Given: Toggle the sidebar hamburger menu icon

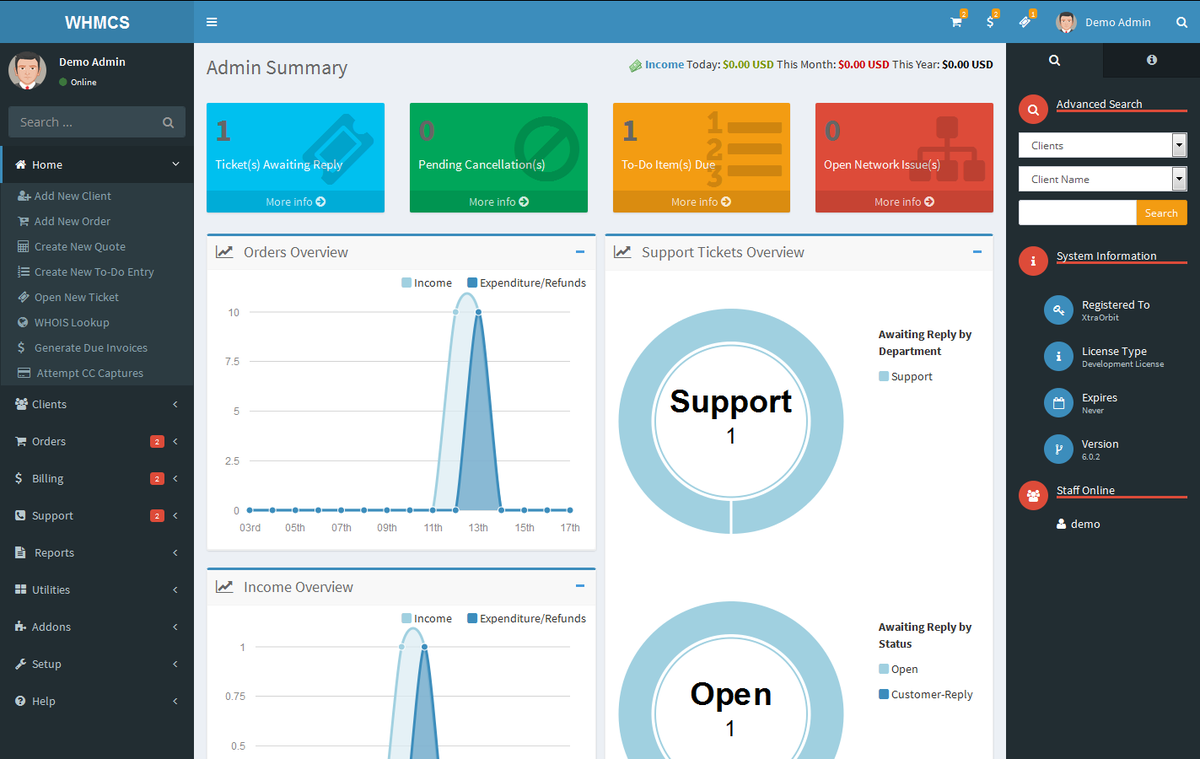Looking at the screenshot, I should pyautogui.click(x=211, y=22).
